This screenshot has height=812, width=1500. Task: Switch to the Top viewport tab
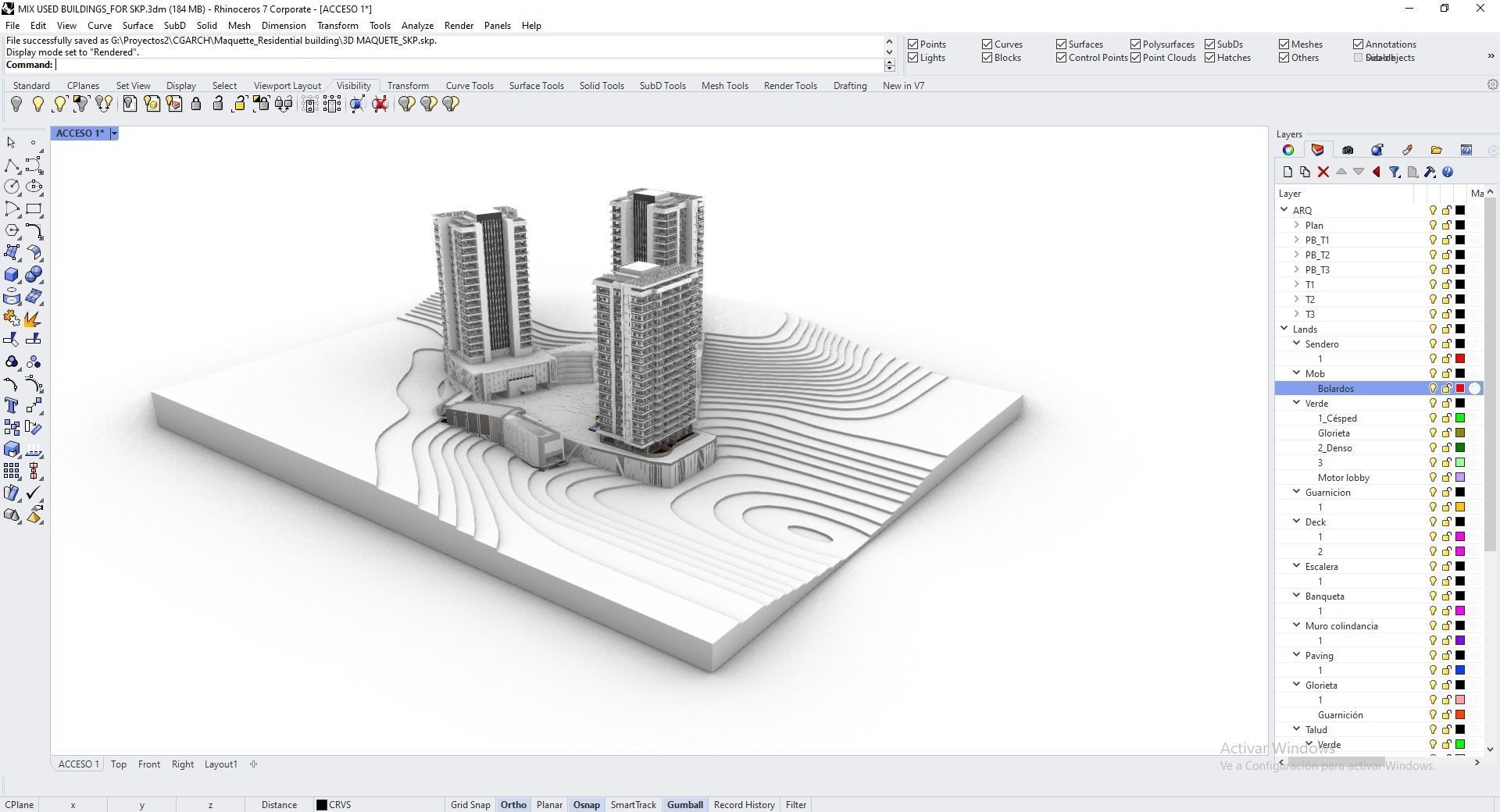(118, 764)
